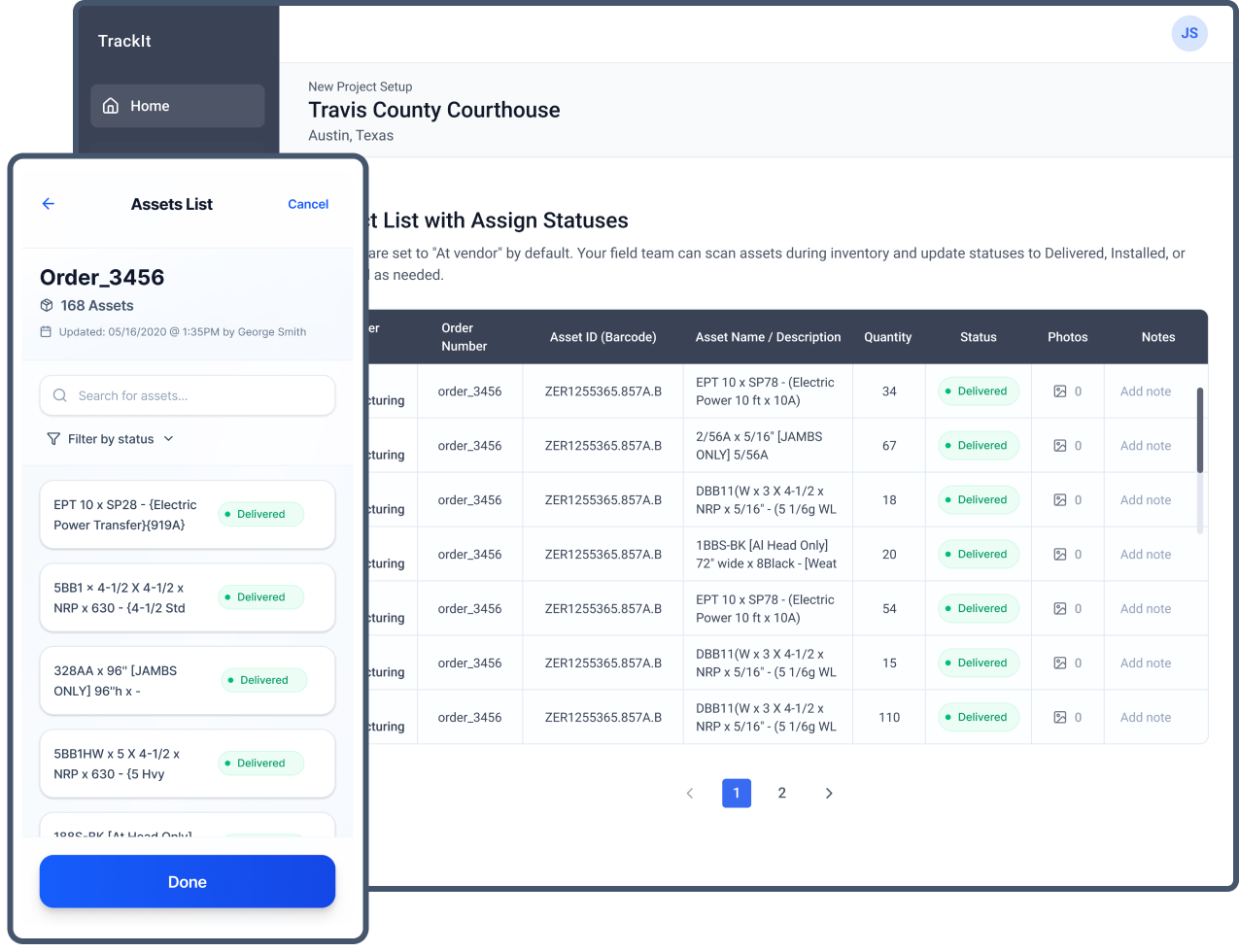Image resolution: width=1239 pixels, height=952 pixels.
Task: Click the JS user avatar
Action: pyautogui.click(x=1188, y=33)
